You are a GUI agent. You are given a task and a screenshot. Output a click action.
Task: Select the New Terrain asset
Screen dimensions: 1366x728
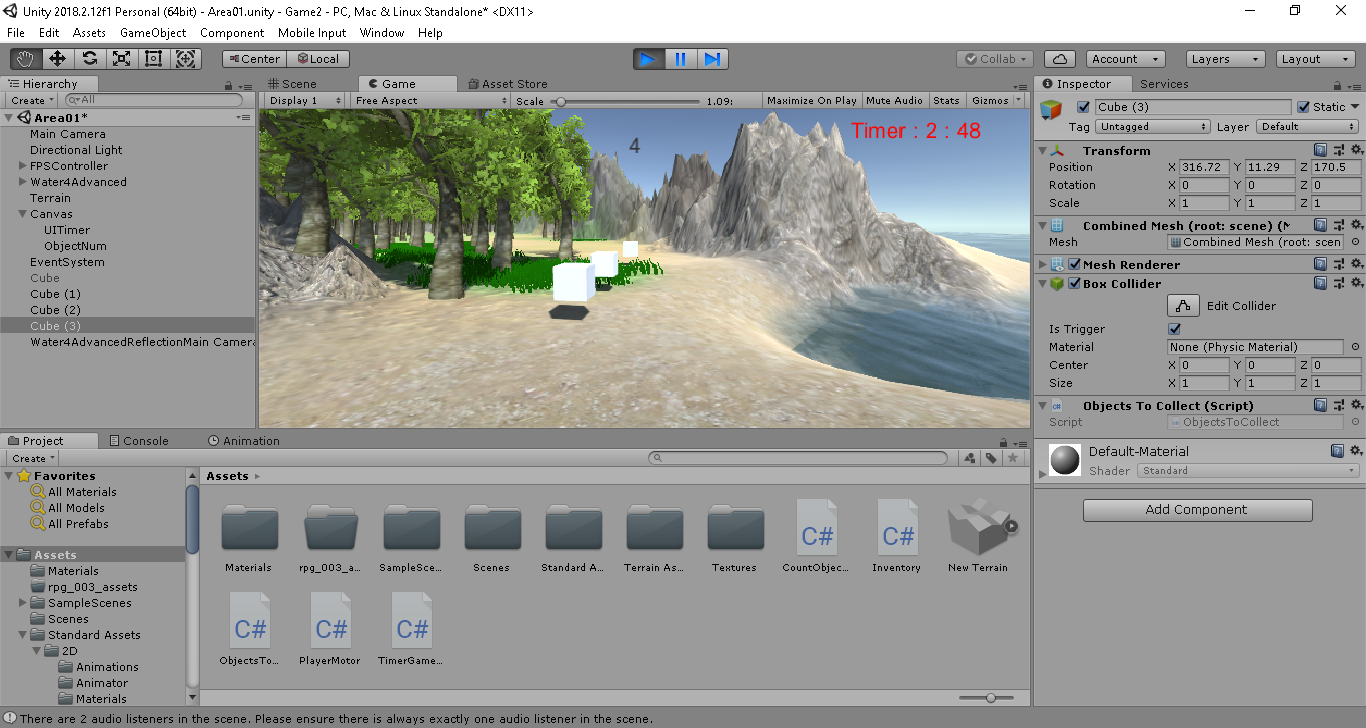tap(978, 536)
